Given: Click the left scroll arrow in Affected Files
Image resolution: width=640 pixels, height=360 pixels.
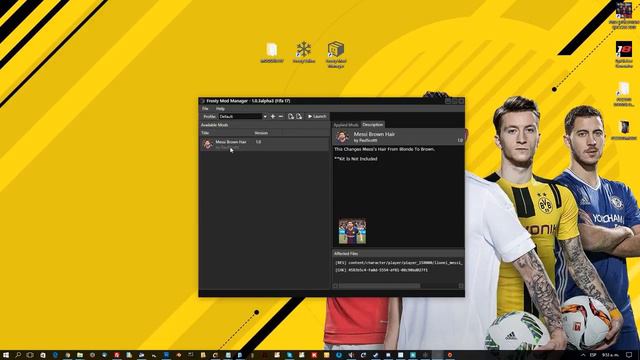Looking at the screenshot, I should pos(335,286).
